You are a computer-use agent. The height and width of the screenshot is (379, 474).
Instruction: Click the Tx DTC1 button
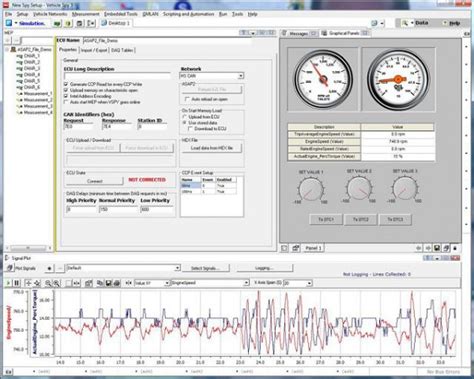pyautogui.click(x=325, y=219)
